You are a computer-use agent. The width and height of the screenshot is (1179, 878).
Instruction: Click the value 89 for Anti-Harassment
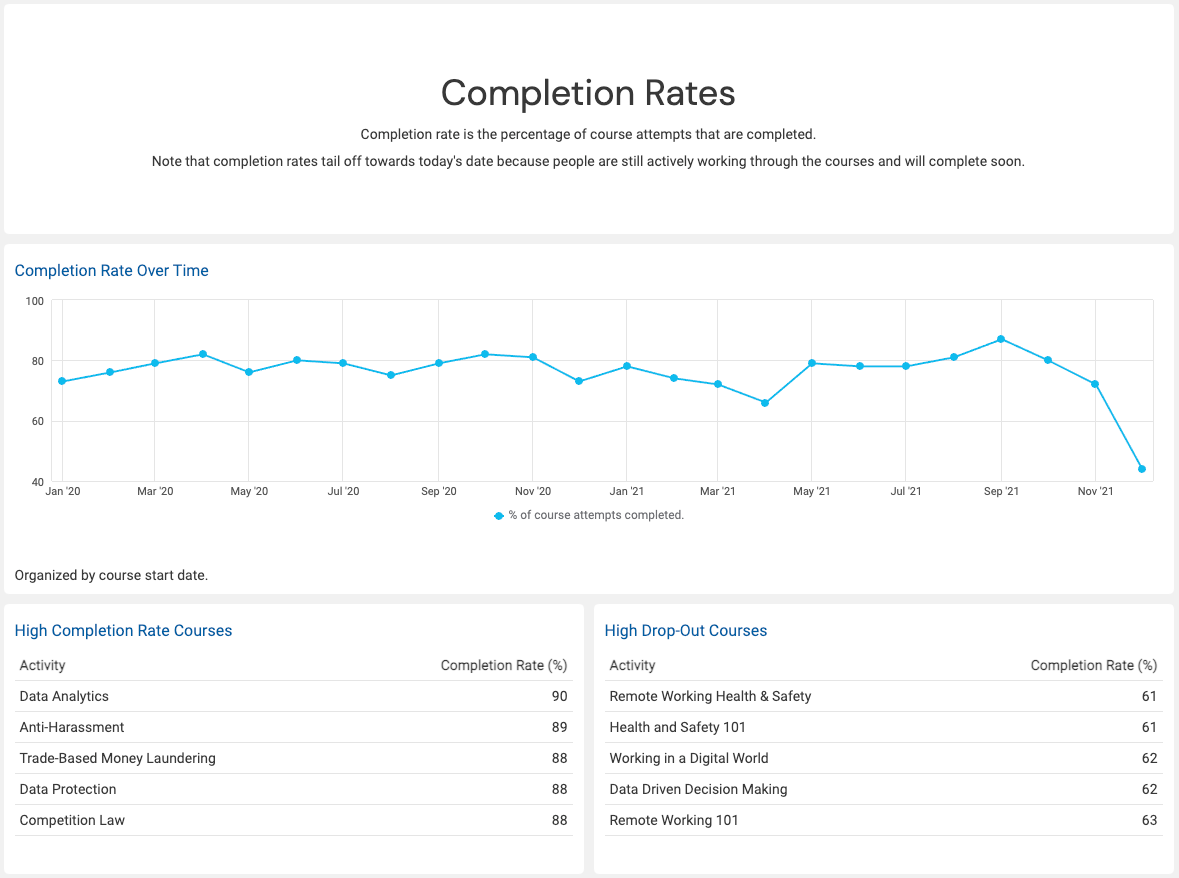click(559, 727)
